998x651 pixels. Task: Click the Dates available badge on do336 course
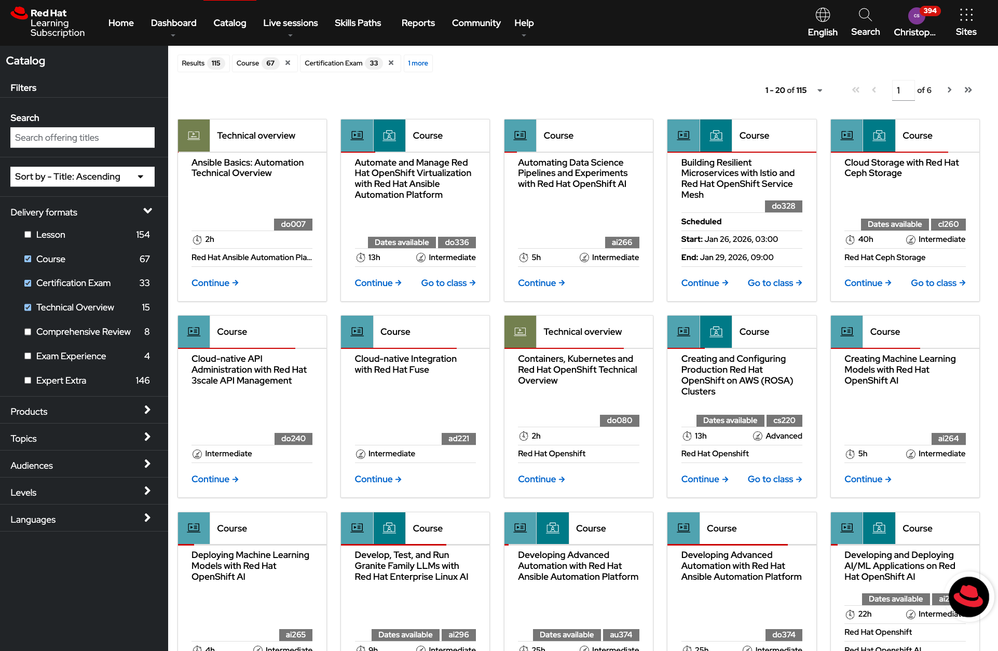coord(401,242)
